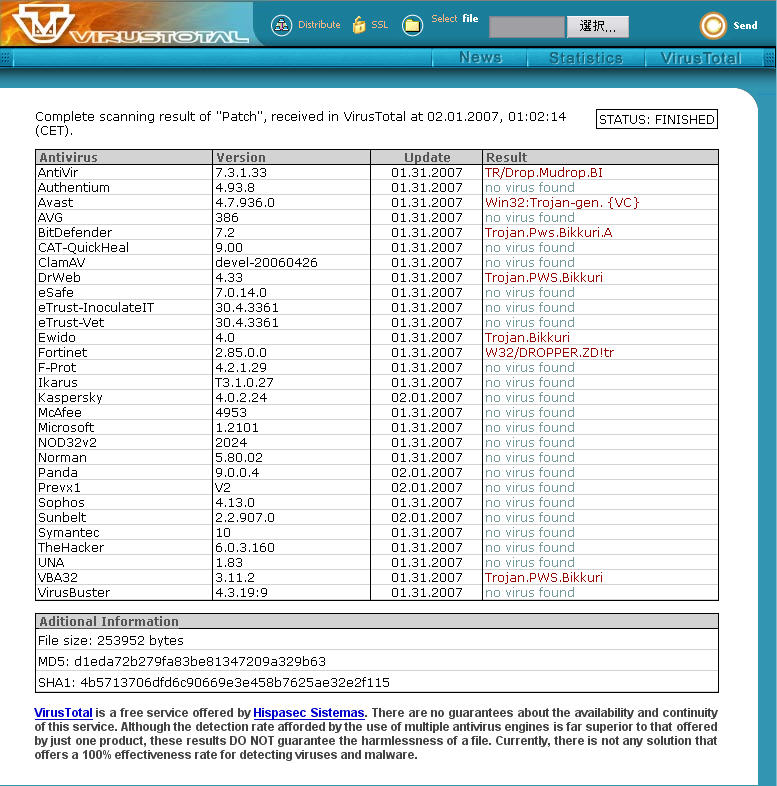
Task: Click the Avast antivirus name
Action: click(55, 203)
